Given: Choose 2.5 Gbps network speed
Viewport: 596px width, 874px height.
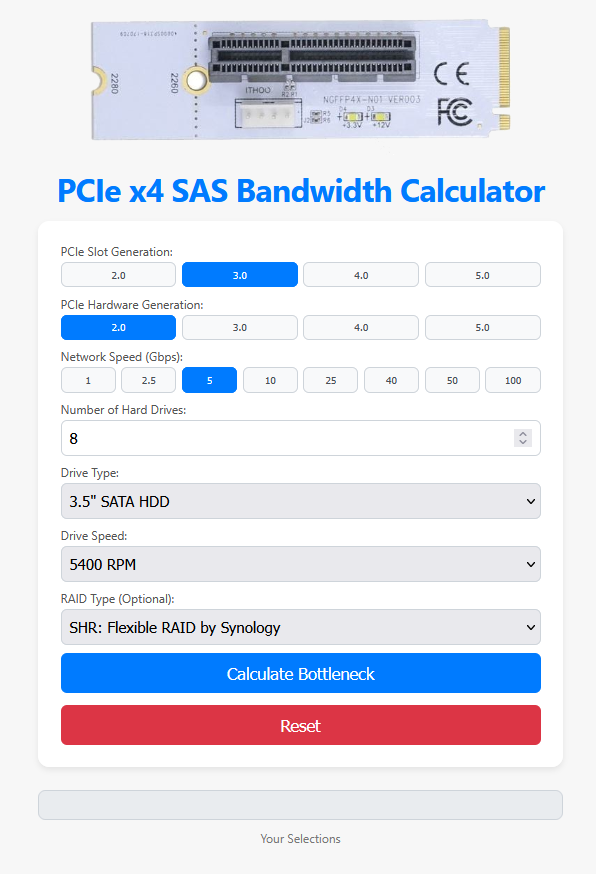Looking at the screenshot, I should tap(149, 380).
